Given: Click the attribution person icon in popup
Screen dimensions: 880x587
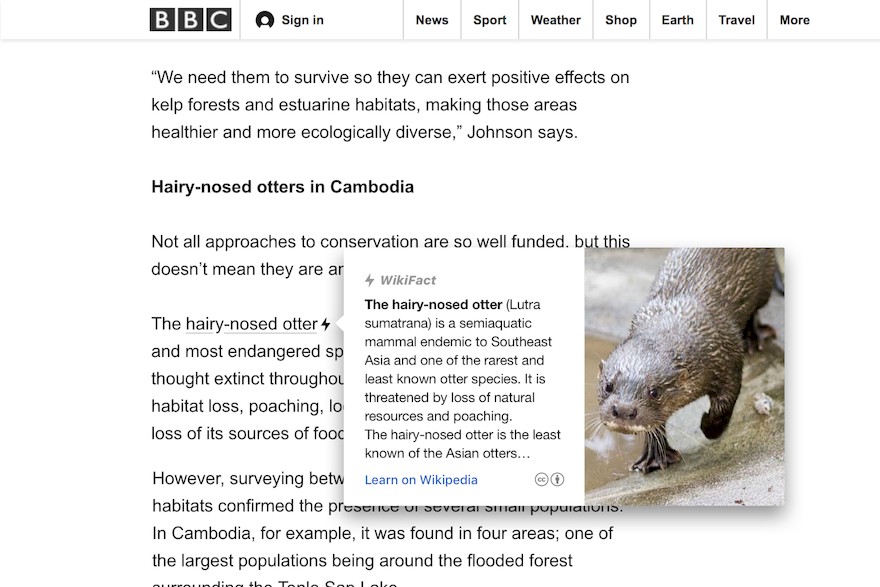Looking at the screenshot, I should 557,479.
